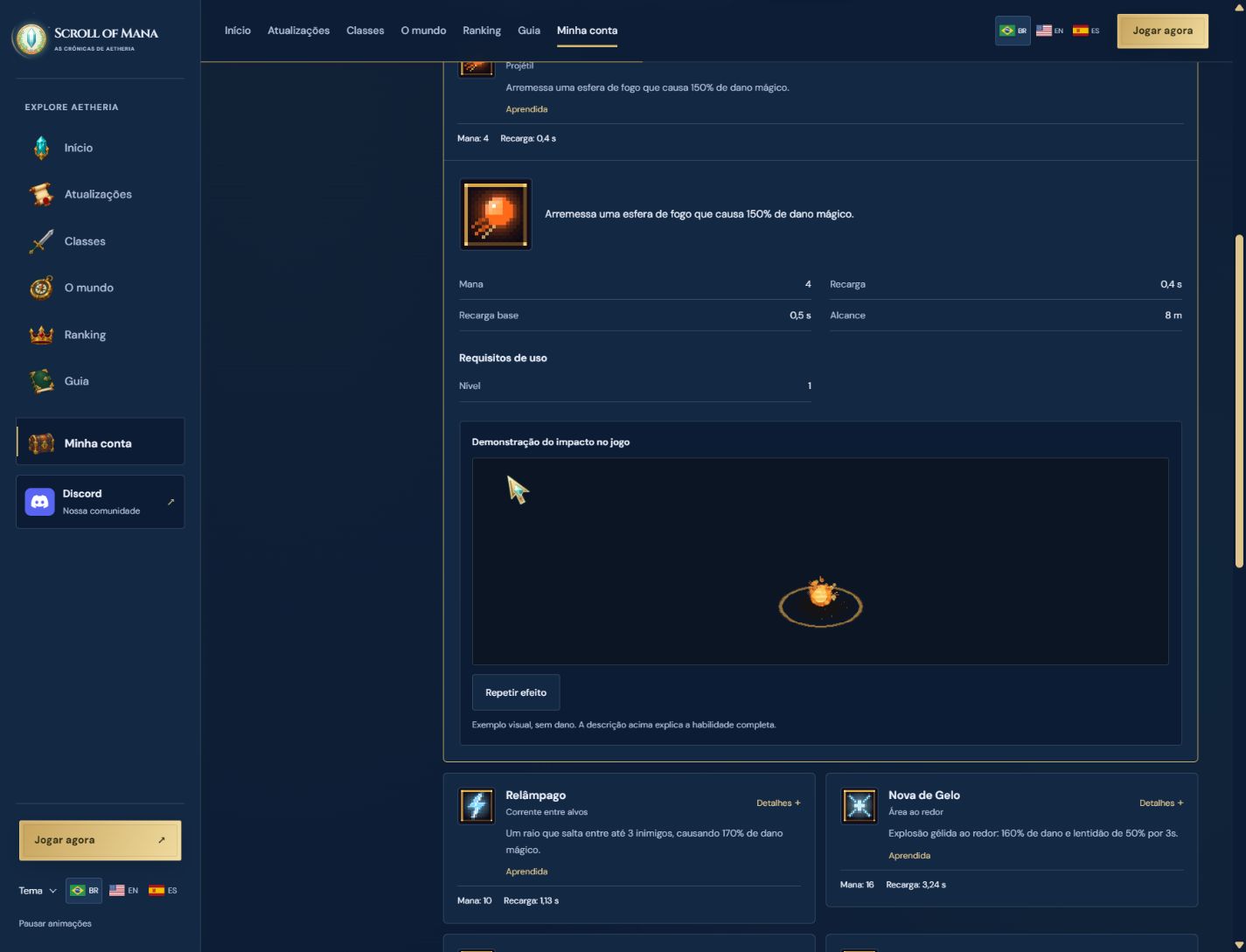The image size is (1246, 952).
Task: Open Ranking in the top navigation bar
Action: pos(482,31)
